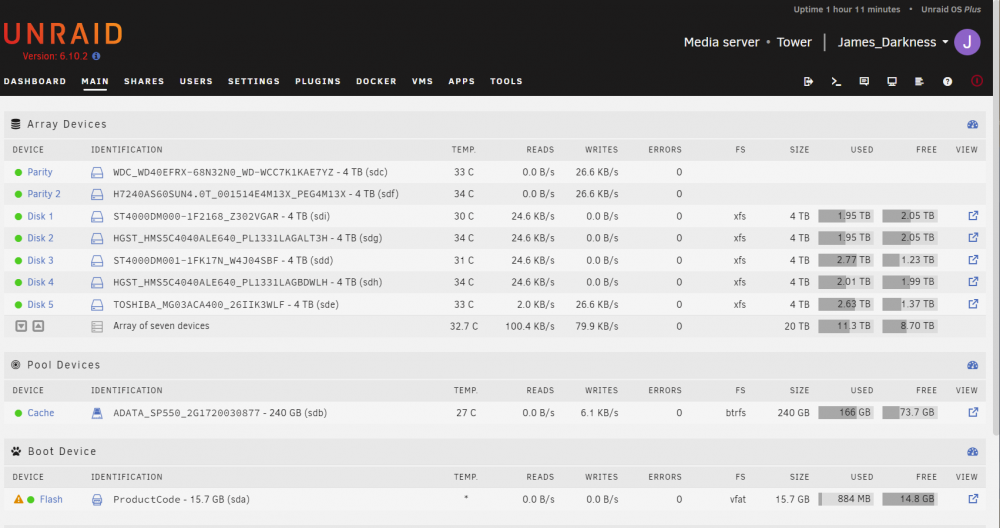Open the log viewer icon
This screenshot has width=1000, height=528.
coord(919,82)
